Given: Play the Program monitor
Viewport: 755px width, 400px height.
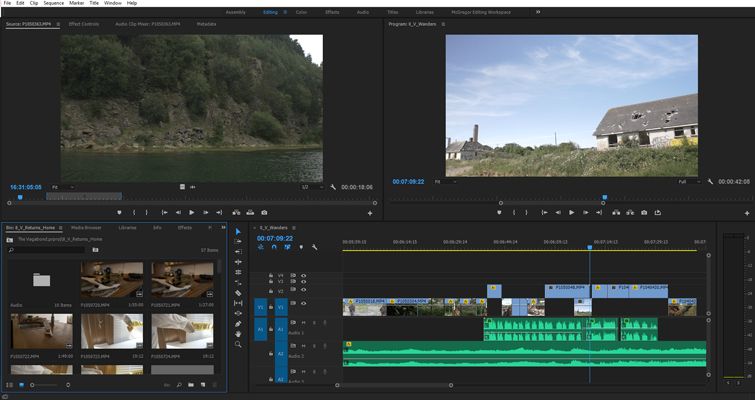Looking at the screenshot, I should (572, 212).
